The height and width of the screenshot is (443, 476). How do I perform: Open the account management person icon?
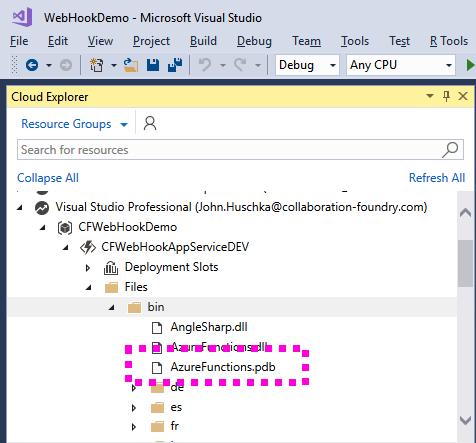pos(150,123)
